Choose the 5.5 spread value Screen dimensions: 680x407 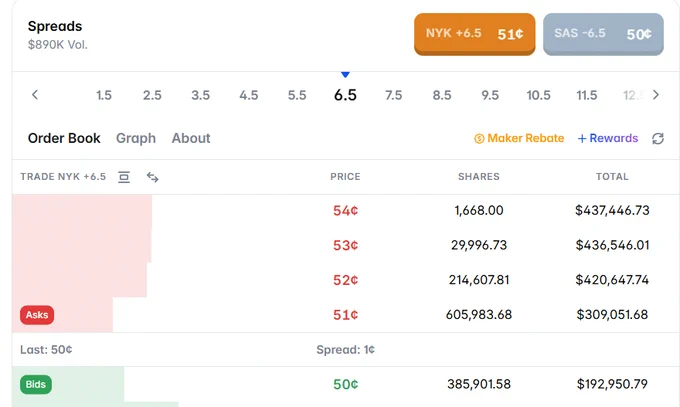tap(297, 95)
